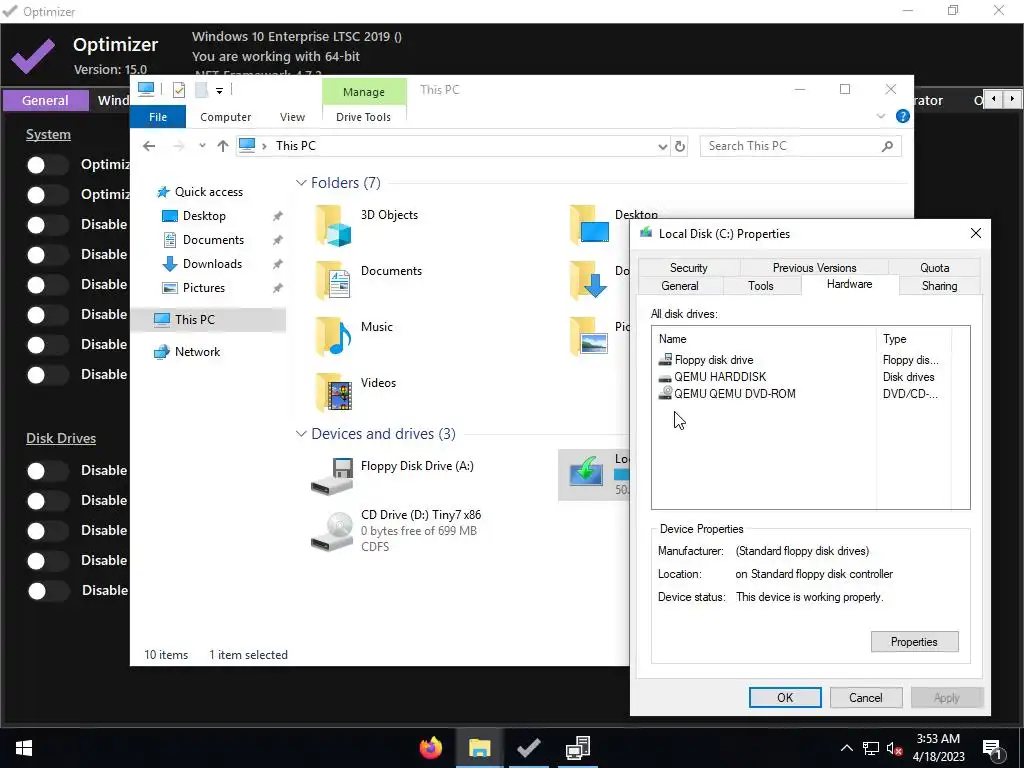Click OK in Local Disk Properties
This screenshot has height=768, width=1024.
tap(785, 697)
